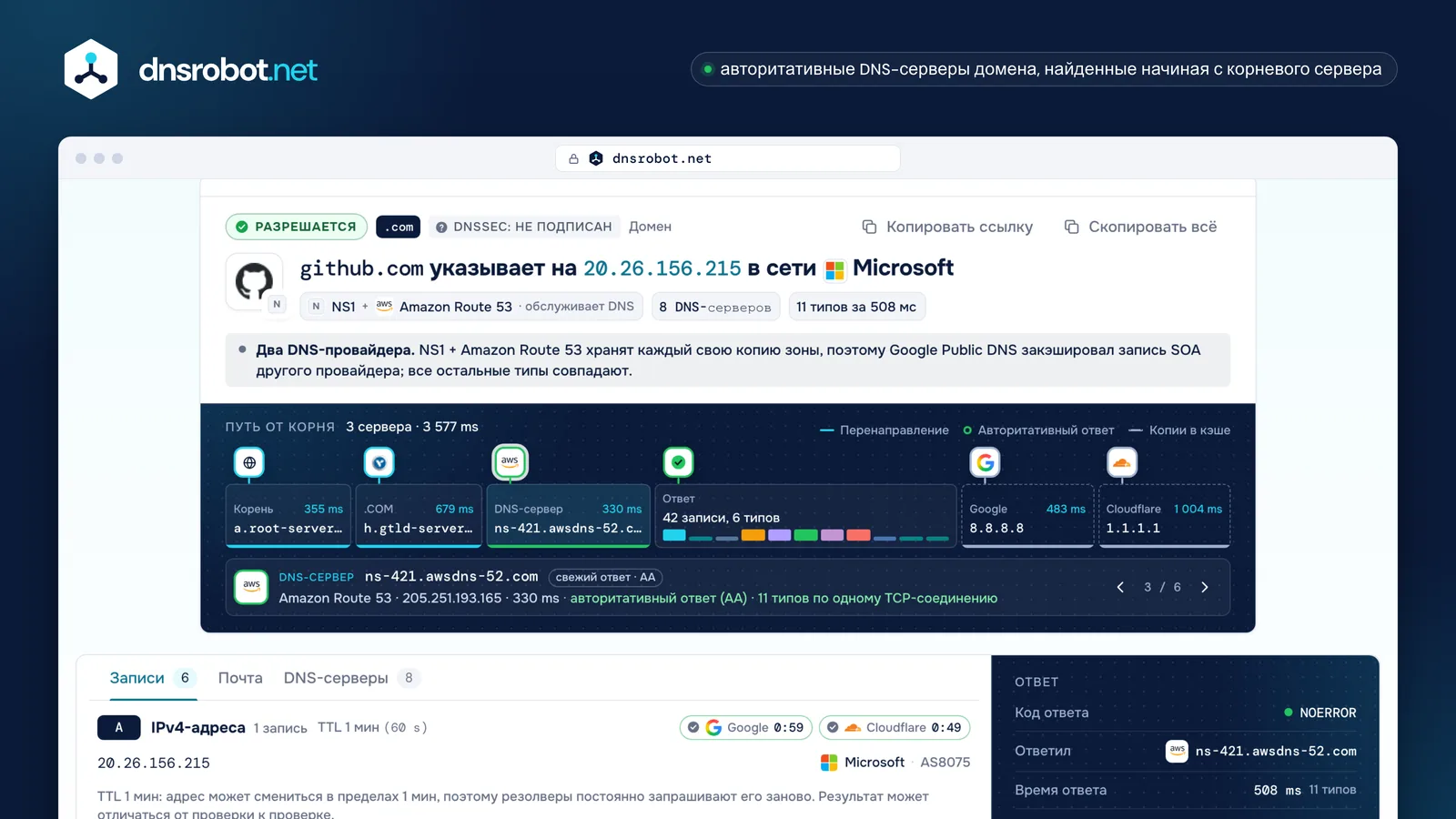The width and height of the screenshot is (1456, 819).
Task: Go to previous server with left chevron
Action: pyautogui.click(x=1120, y=587)
